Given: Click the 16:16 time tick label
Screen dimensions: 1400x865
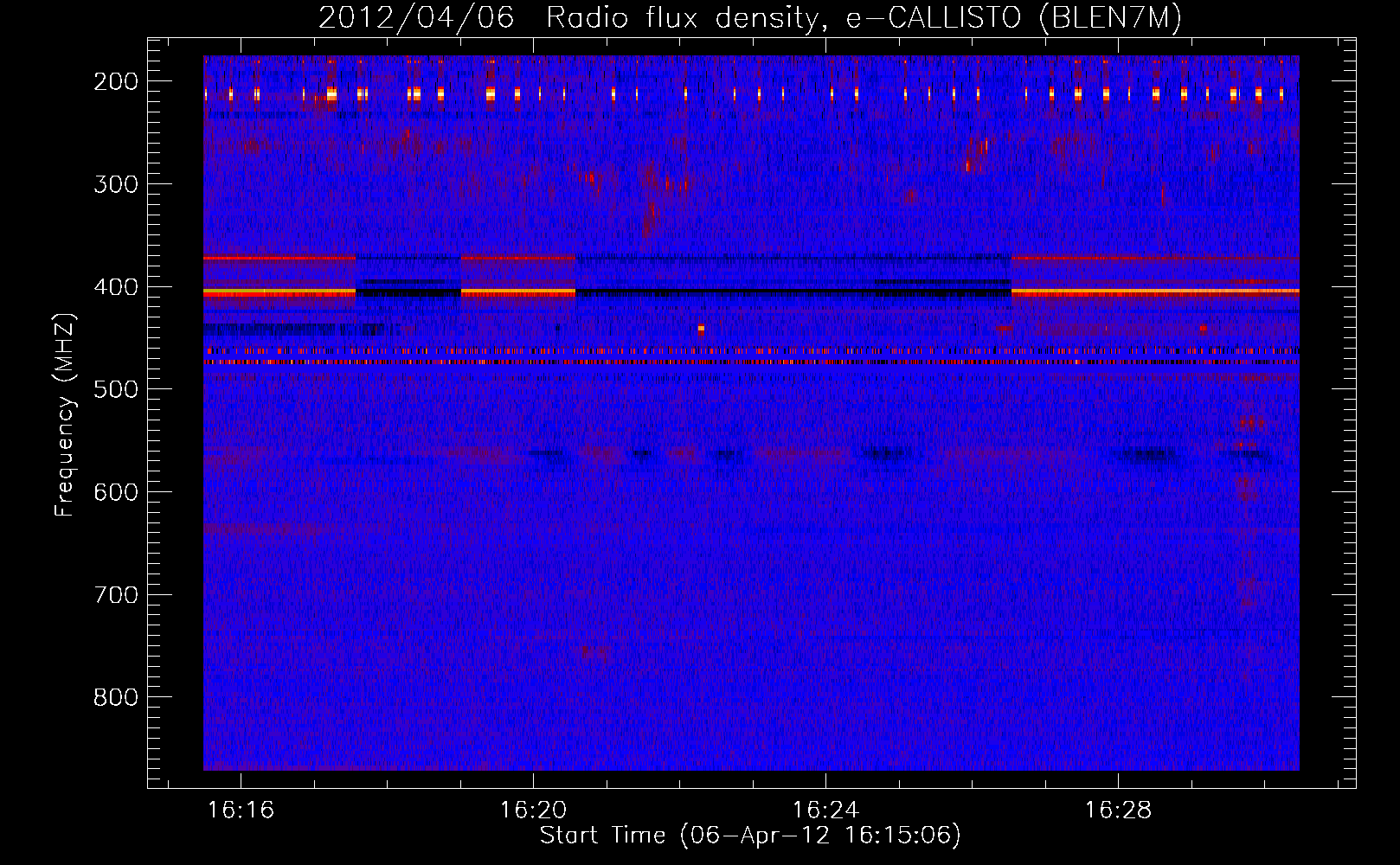Looking at the screenshot, I should coord(241,811).
